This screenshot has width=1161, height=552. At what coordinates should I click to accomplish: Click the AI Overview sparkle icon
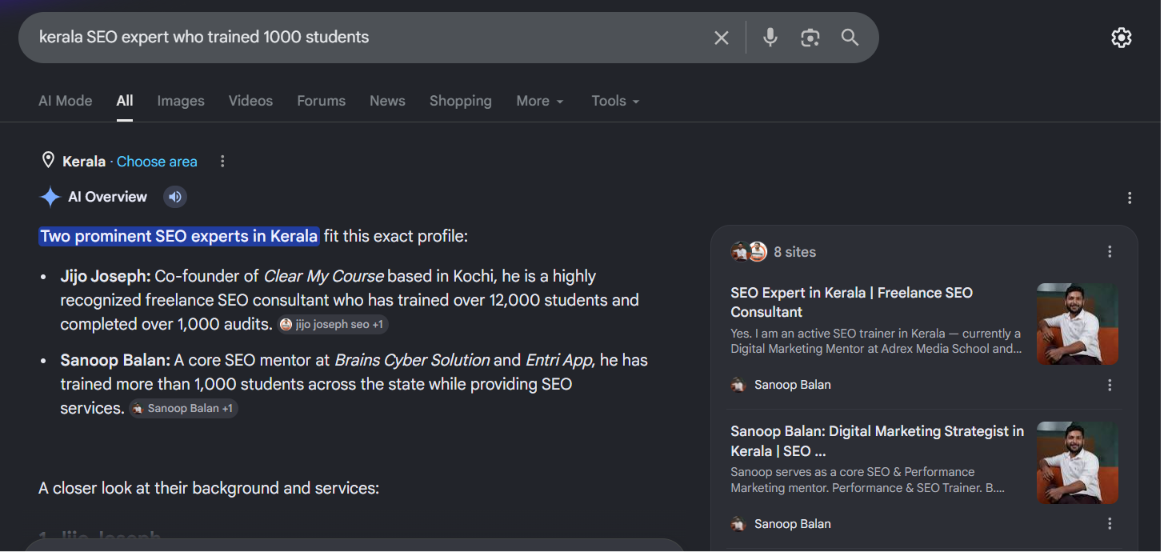tap(50, 197)
